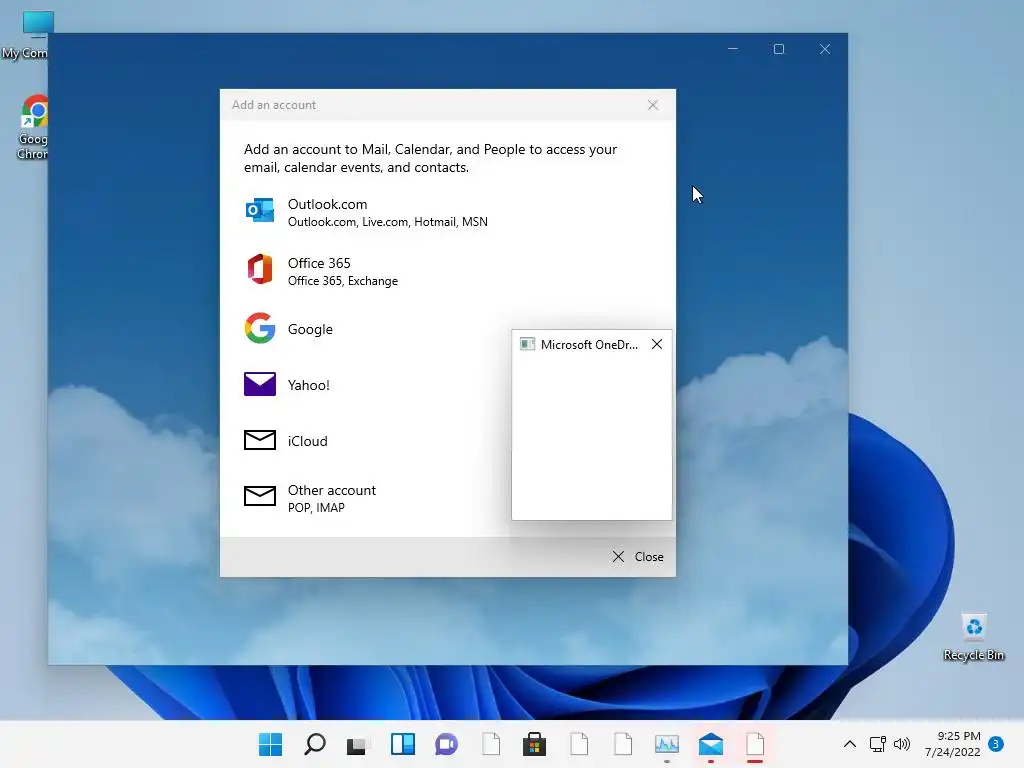This screenshot has height=768, width=1024.
Task: Click the Outlook.com, Live.com, Hotmail, MSN subtitle
Action: (388, 222)
